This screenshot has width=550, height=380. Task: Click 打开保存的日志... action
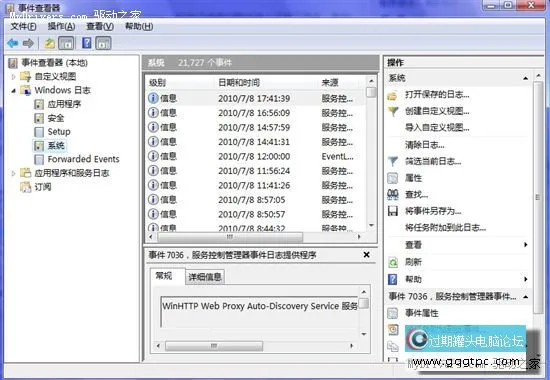tap(437, 95)
